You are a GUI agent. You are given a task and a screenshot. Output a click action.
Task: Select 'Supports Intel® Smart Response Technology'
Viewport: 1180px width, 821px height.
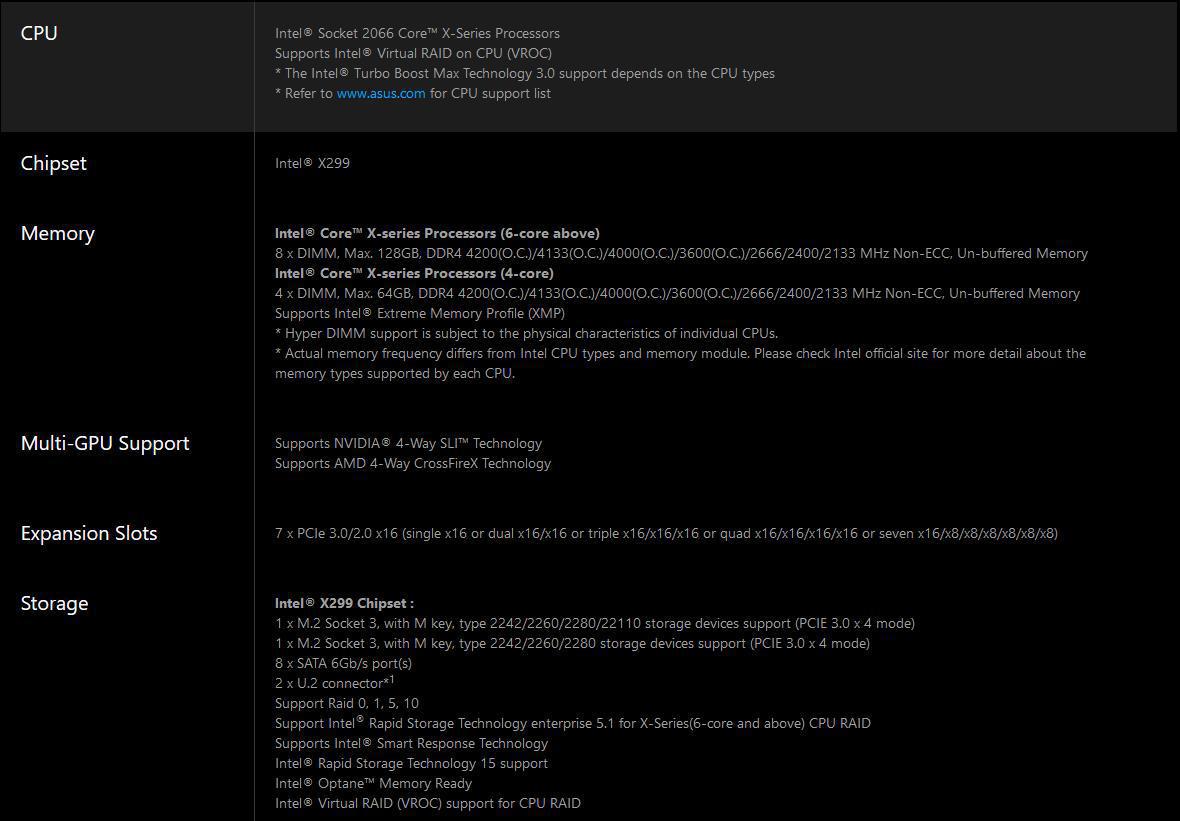tap(412, 743)
